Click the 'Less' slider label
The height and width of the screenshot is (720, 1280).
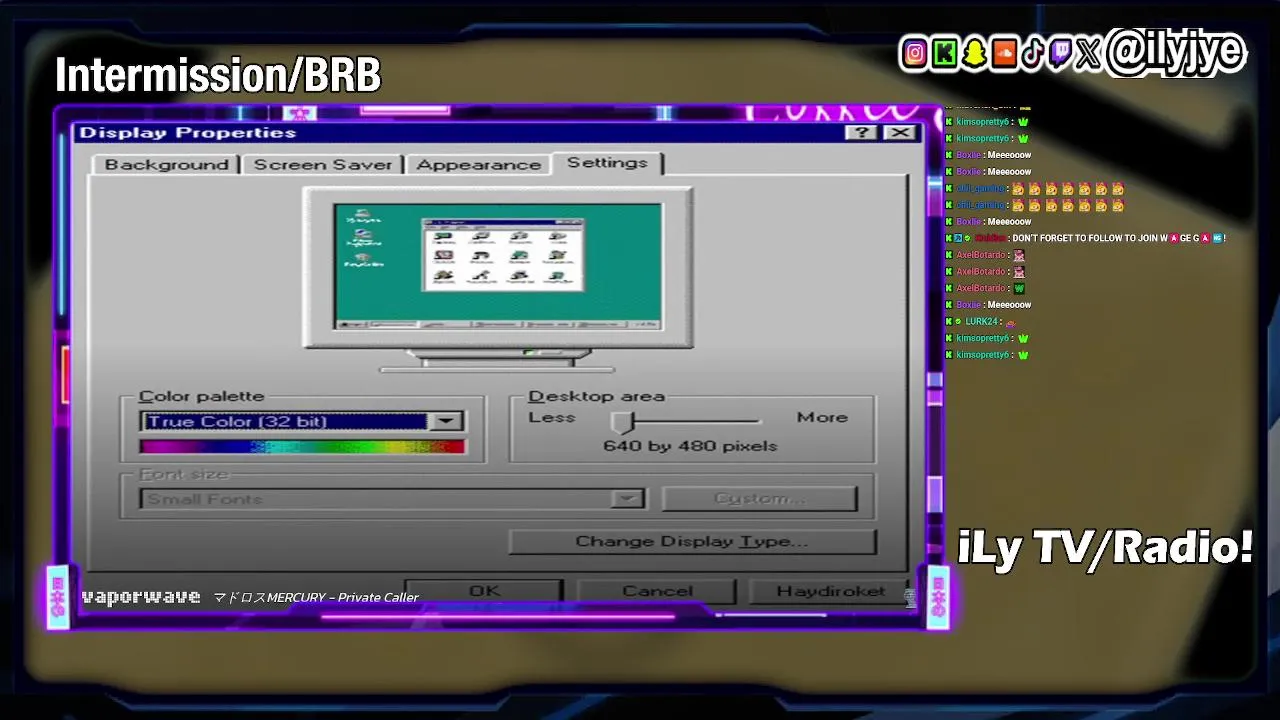pos(552,417)
